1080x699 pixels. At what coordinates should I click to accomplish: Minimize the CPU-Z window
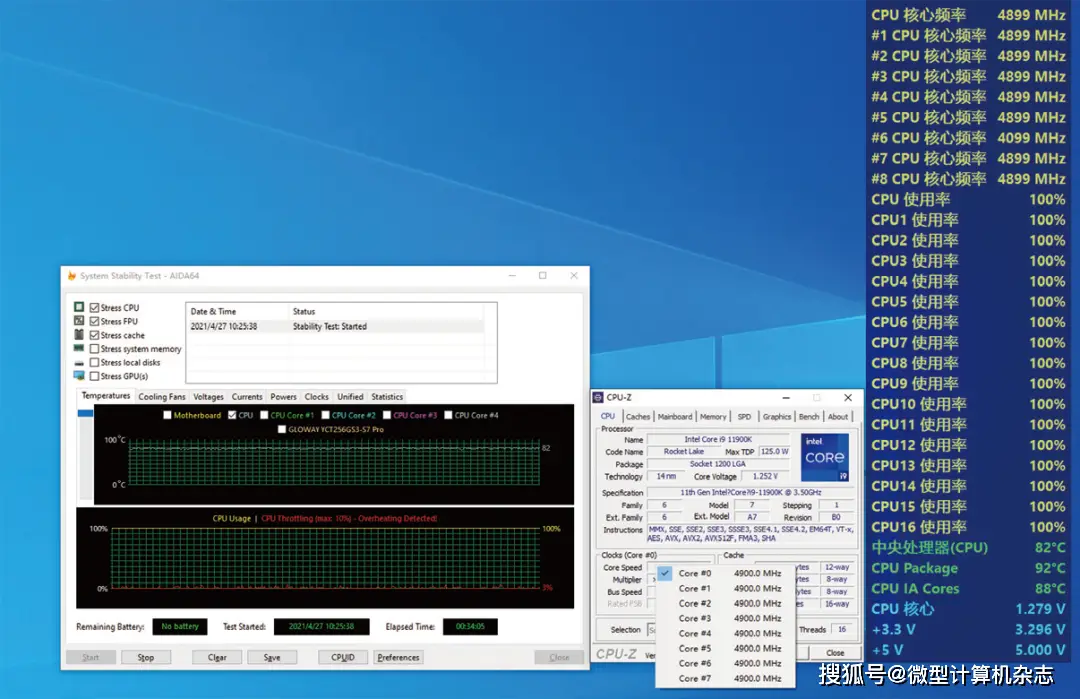pyautogui.click(x=786, y=398)
